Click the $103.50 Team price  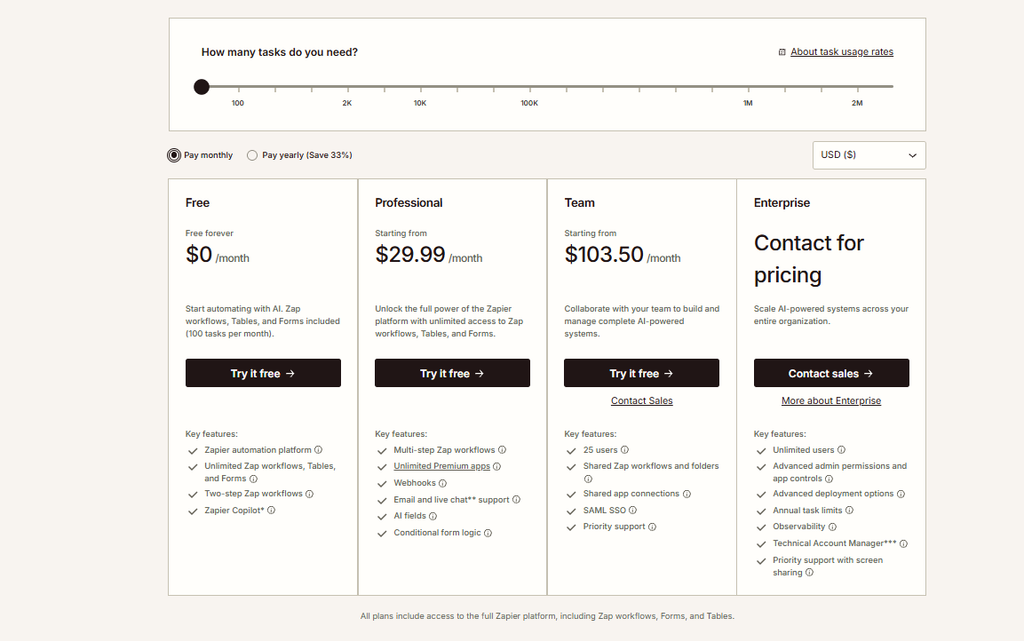pyautogui.click(x=604, y=254)
